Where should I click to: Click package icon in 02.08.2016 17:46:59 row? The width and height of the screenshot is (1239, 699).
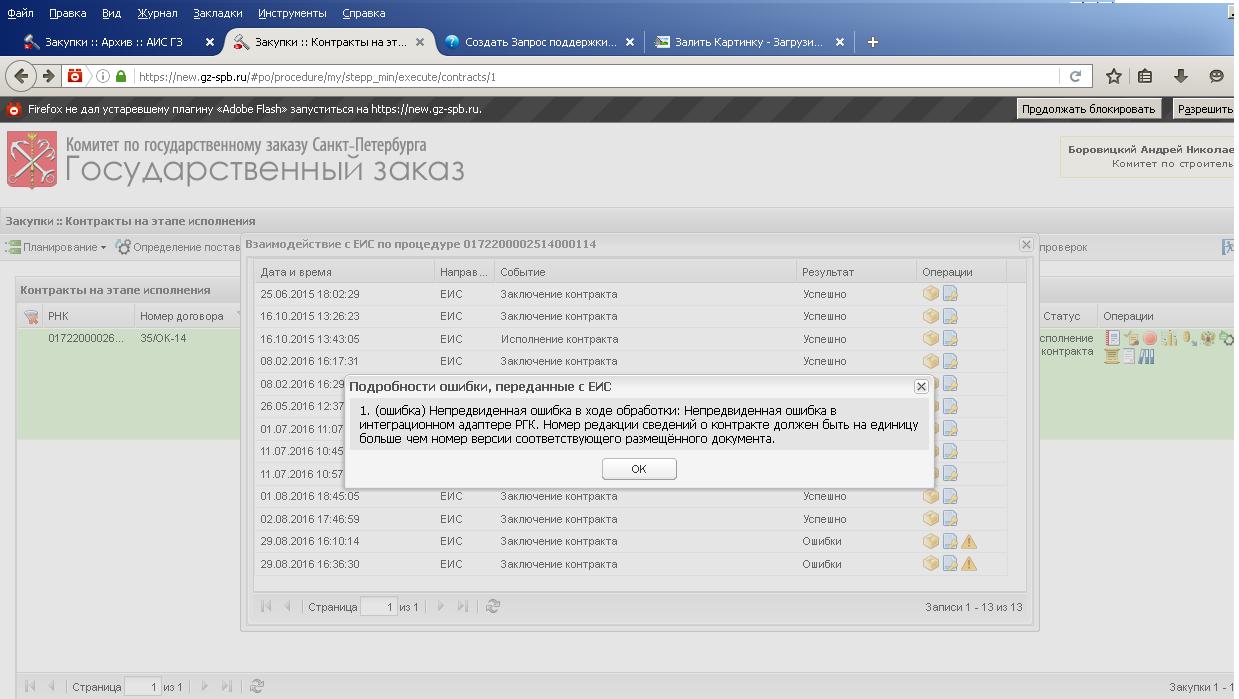tap(930, 519)
